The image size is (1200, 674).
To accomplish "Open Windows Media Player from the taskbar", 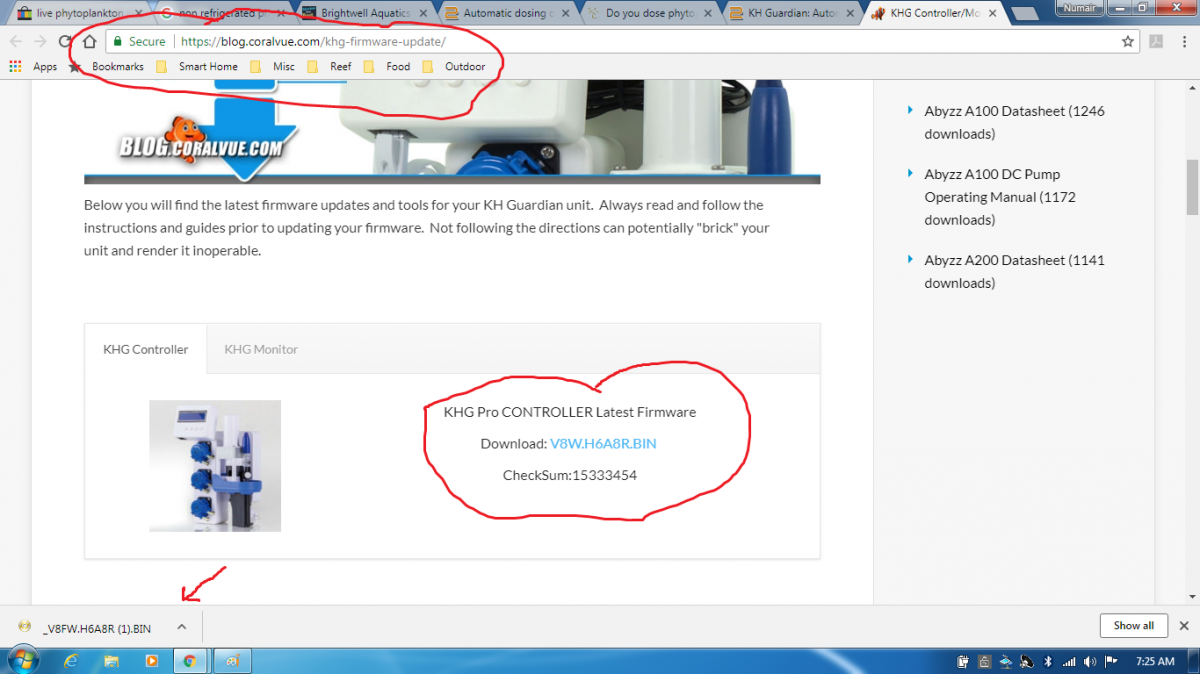I will coord(152,661).
